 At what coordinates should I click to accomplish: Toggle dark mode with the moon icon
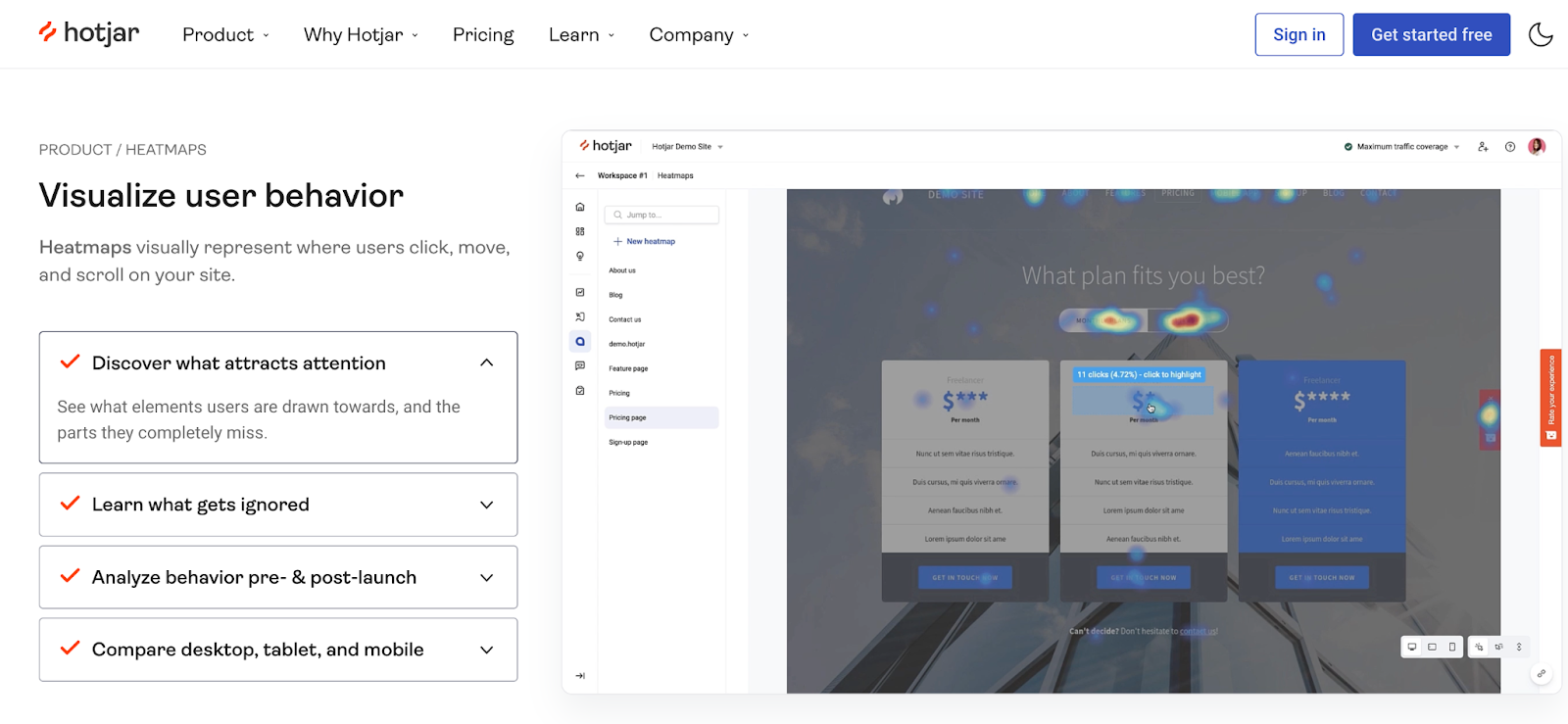tap(1541, 34)
